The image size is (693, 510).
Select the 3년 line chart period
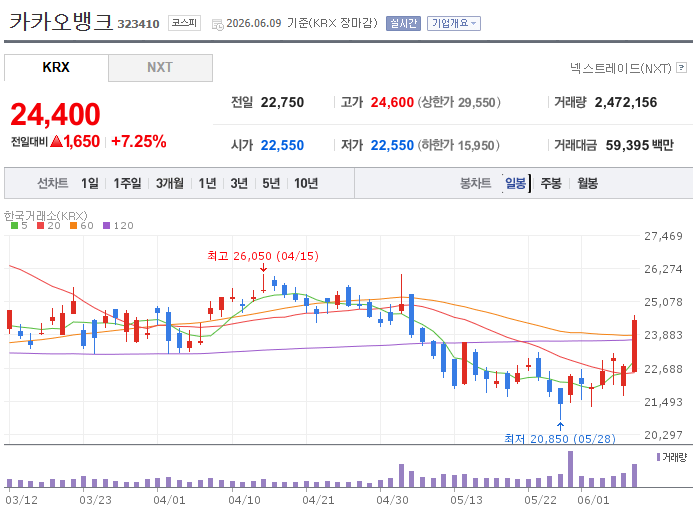pos(239,183)
